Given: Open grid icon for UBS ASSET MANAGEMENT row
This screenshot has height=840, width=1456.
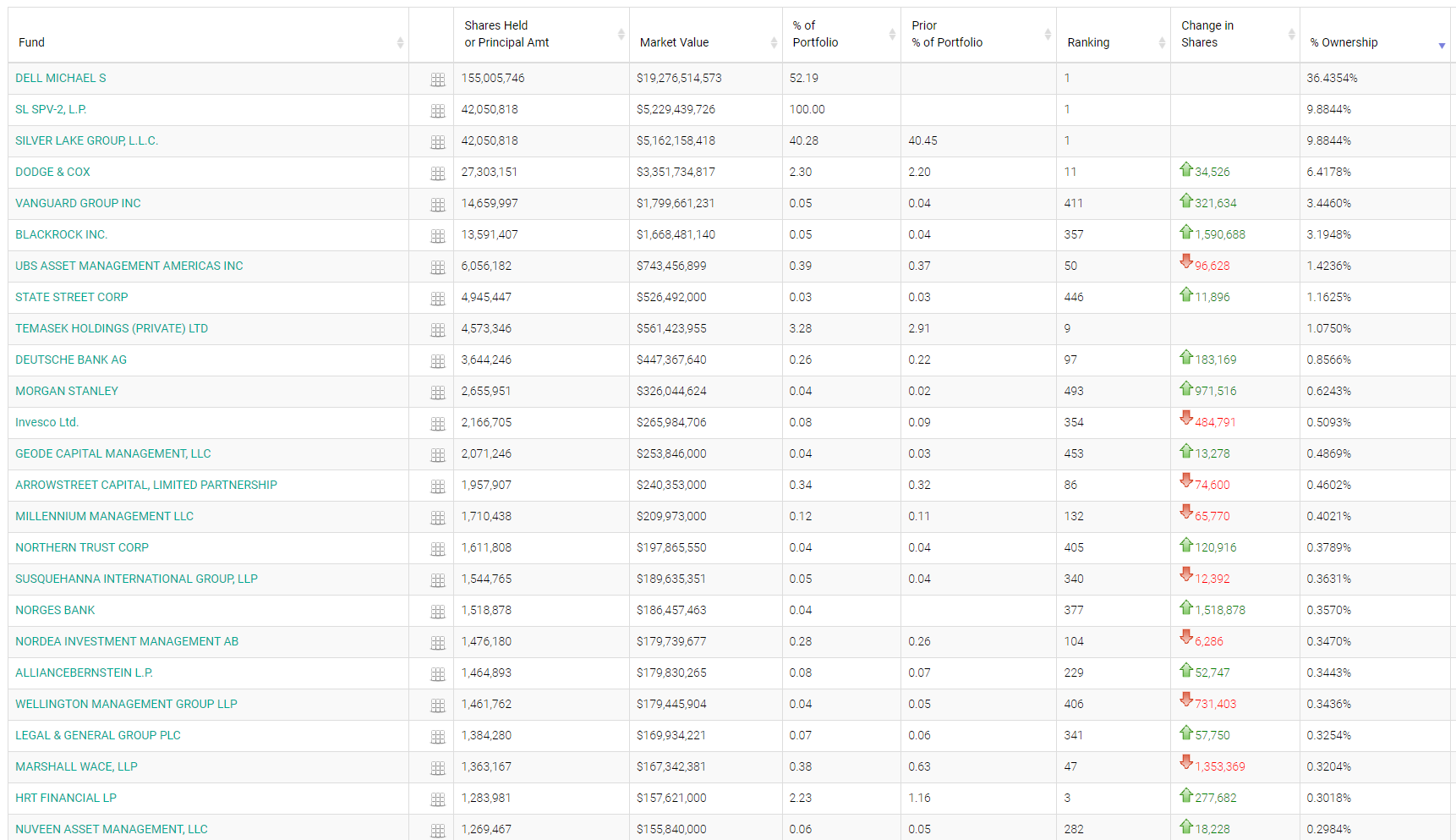Looking at the screenshot, I should tap(437, 267).
